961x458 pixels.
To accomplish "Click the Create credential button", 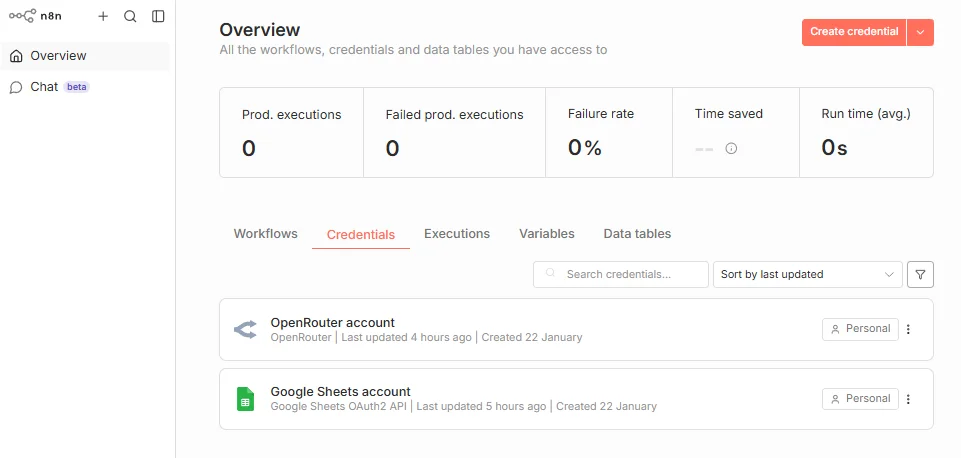I will (854, 32).
